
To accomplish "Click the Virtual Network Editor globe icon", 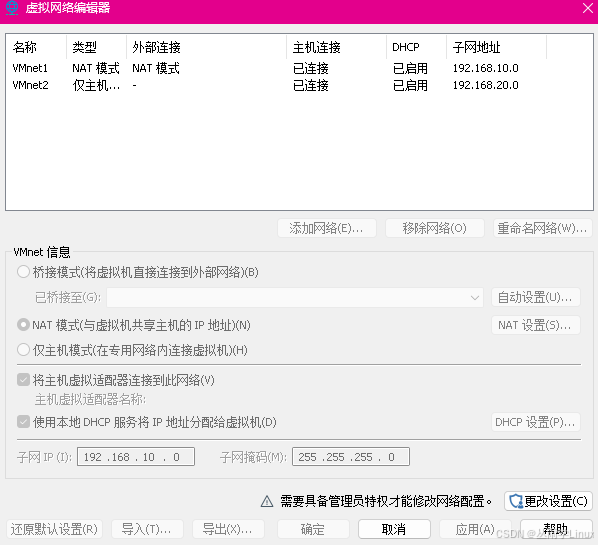I will (12, 8).
